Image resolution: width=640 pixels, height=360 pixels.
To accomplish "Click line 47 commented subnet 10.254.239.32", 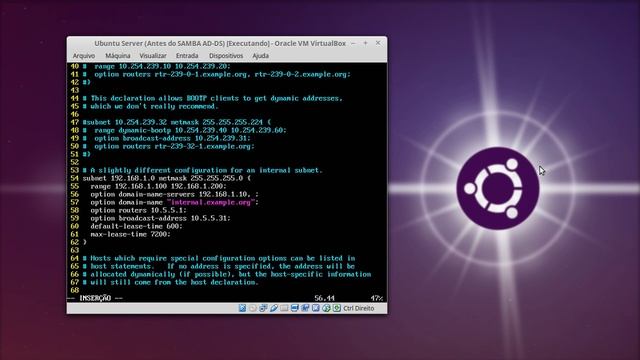I will click(177, 122).
